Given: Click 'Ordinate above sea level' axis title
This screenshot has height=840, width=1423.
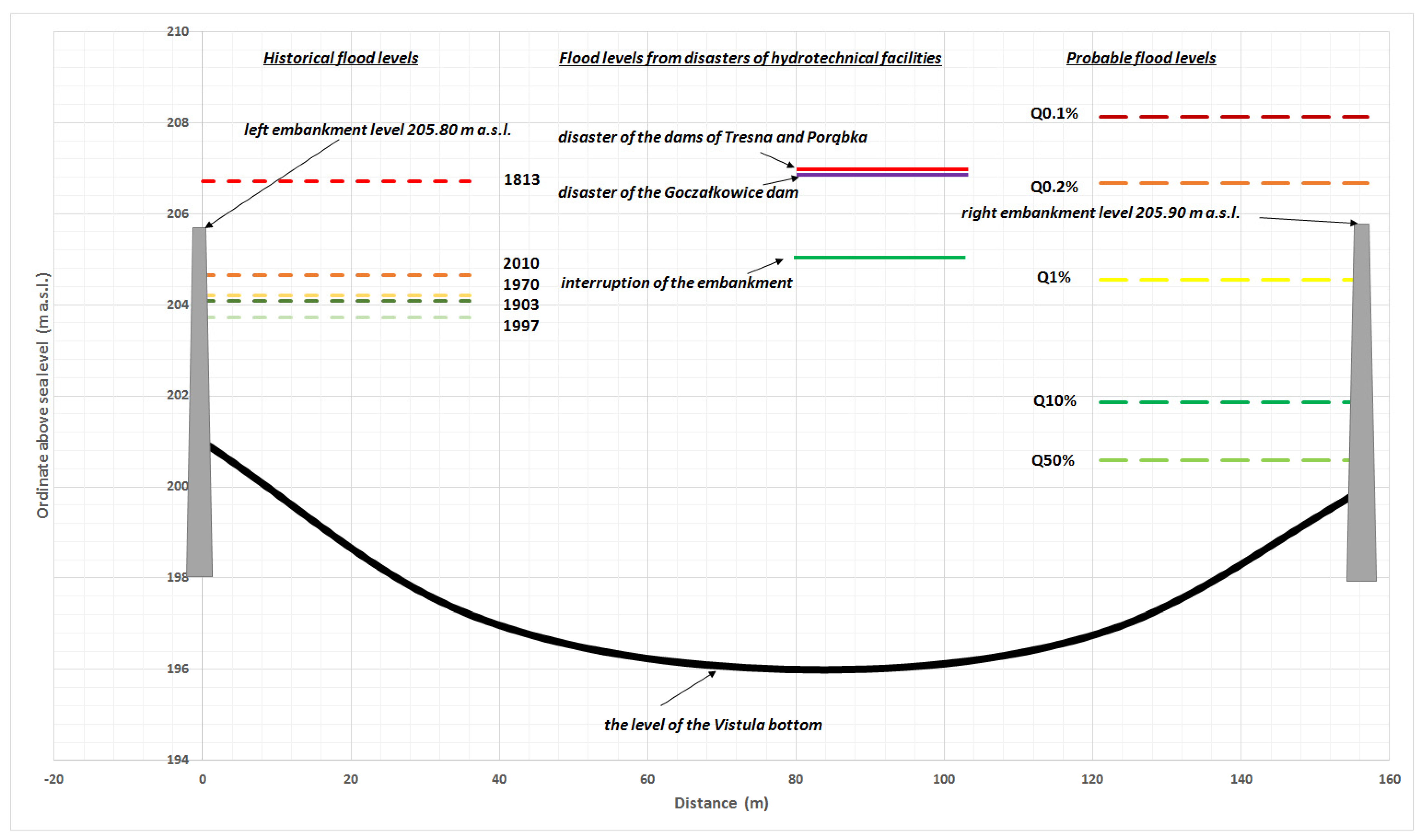Looking at the screenshot, I should 43,395.
